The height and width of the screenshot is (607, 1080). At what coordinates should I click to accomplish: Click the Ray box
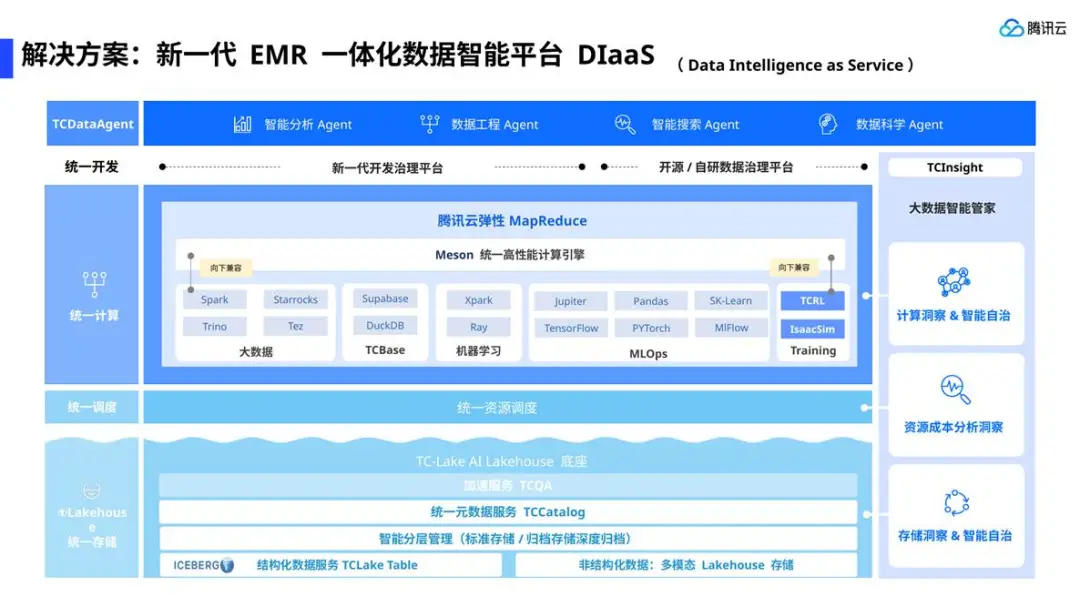click(x=478, y=327)
